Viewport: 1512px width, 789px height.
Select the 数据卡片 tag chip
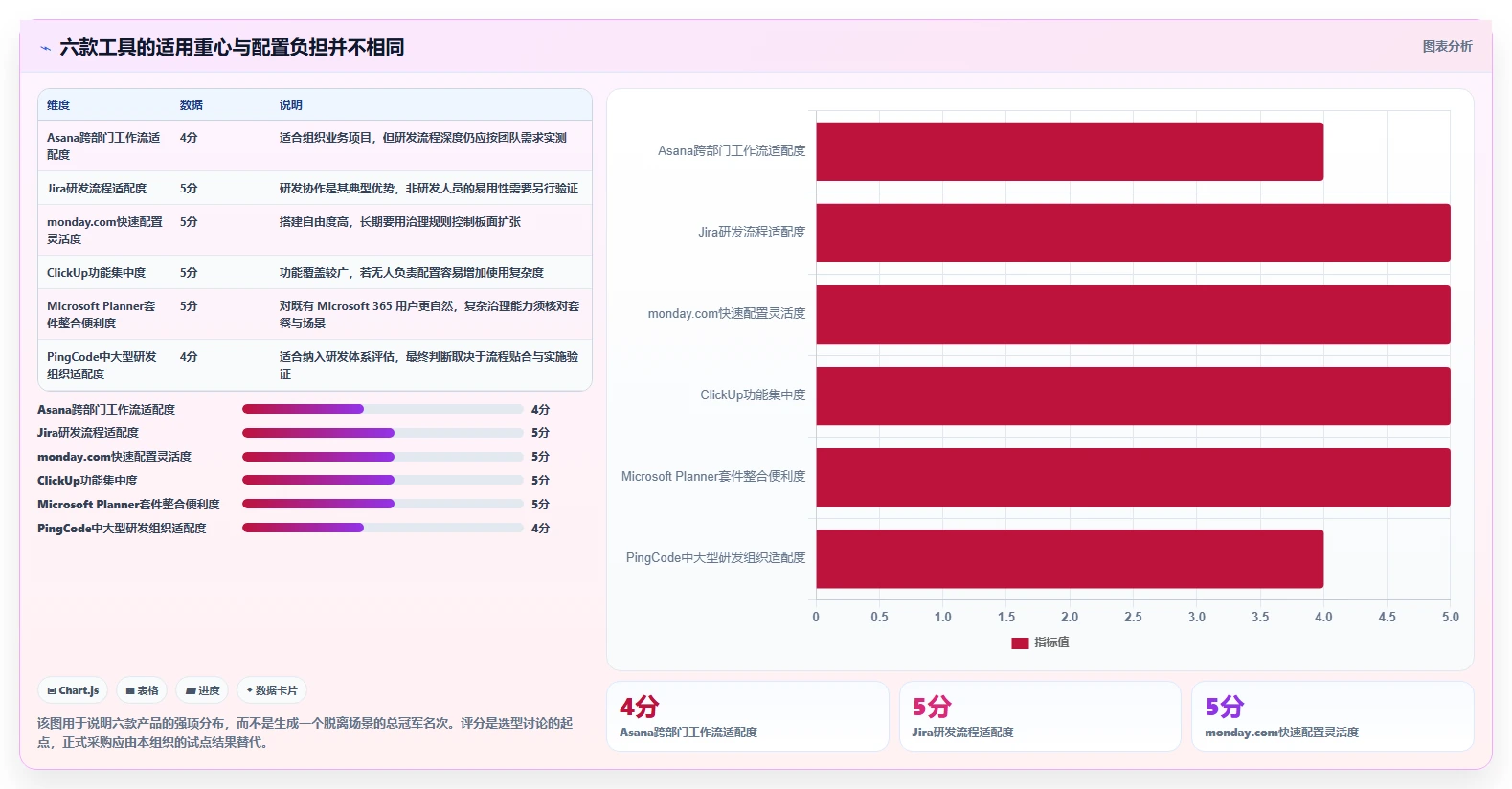(x=272, y=690)
